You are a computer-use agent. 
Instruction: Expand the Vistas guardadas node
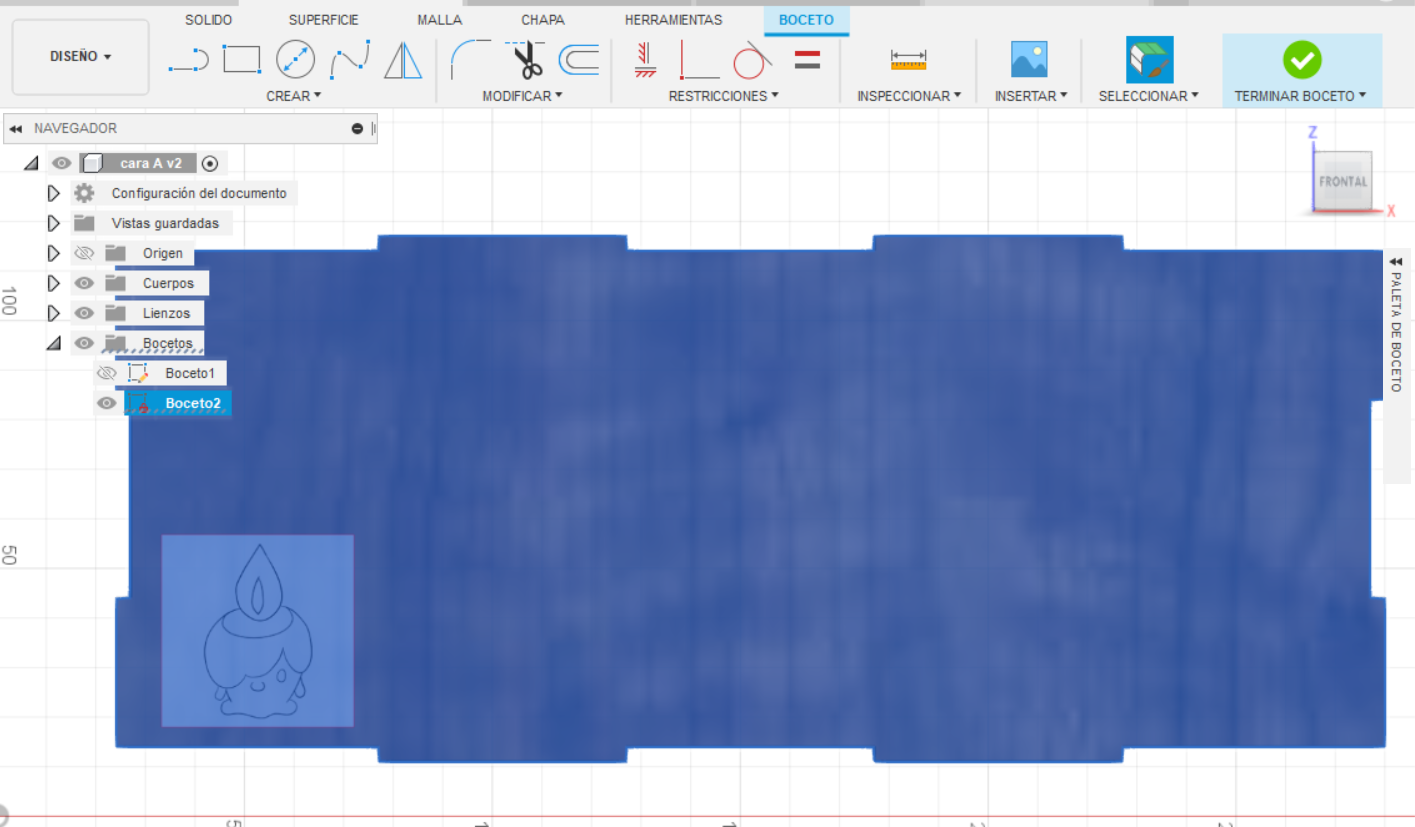tap(54, 223)
